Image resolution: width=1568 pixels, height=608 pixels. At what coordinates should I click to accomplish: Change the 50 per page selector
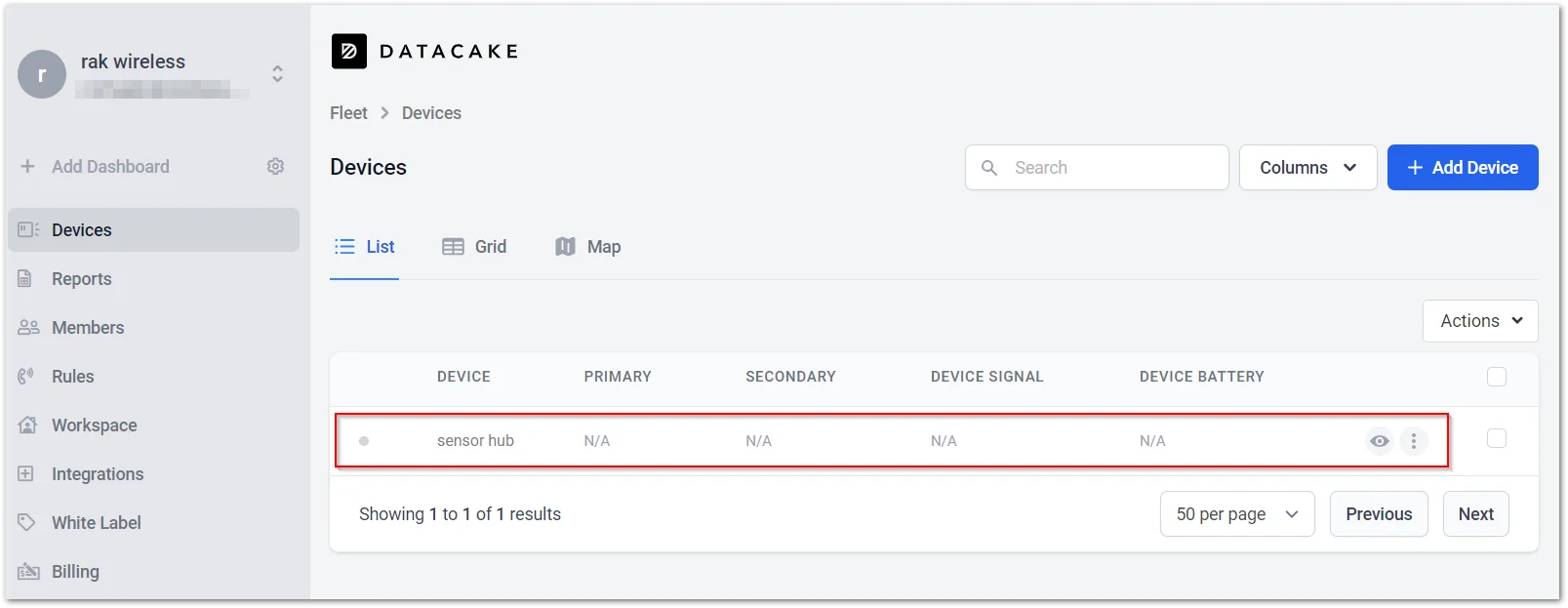coord(1237,514)
